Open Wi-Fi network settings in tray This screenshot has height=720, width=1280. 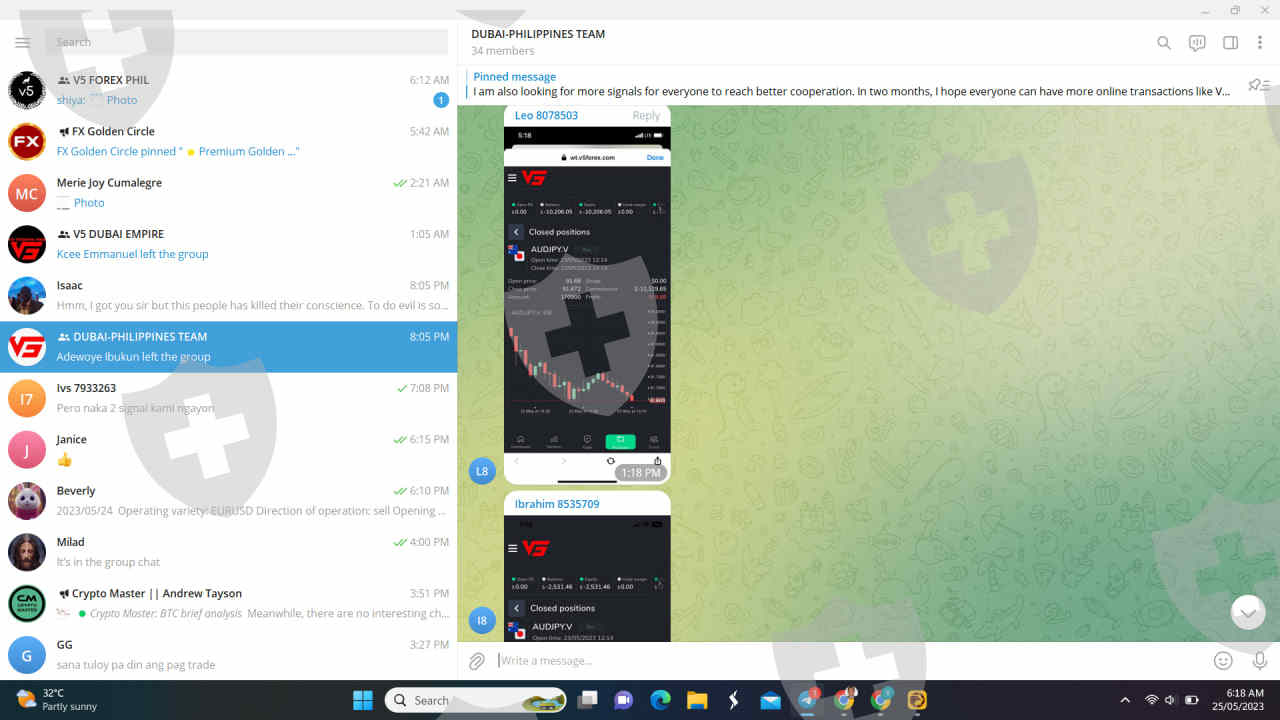[x=1151, y=700]
